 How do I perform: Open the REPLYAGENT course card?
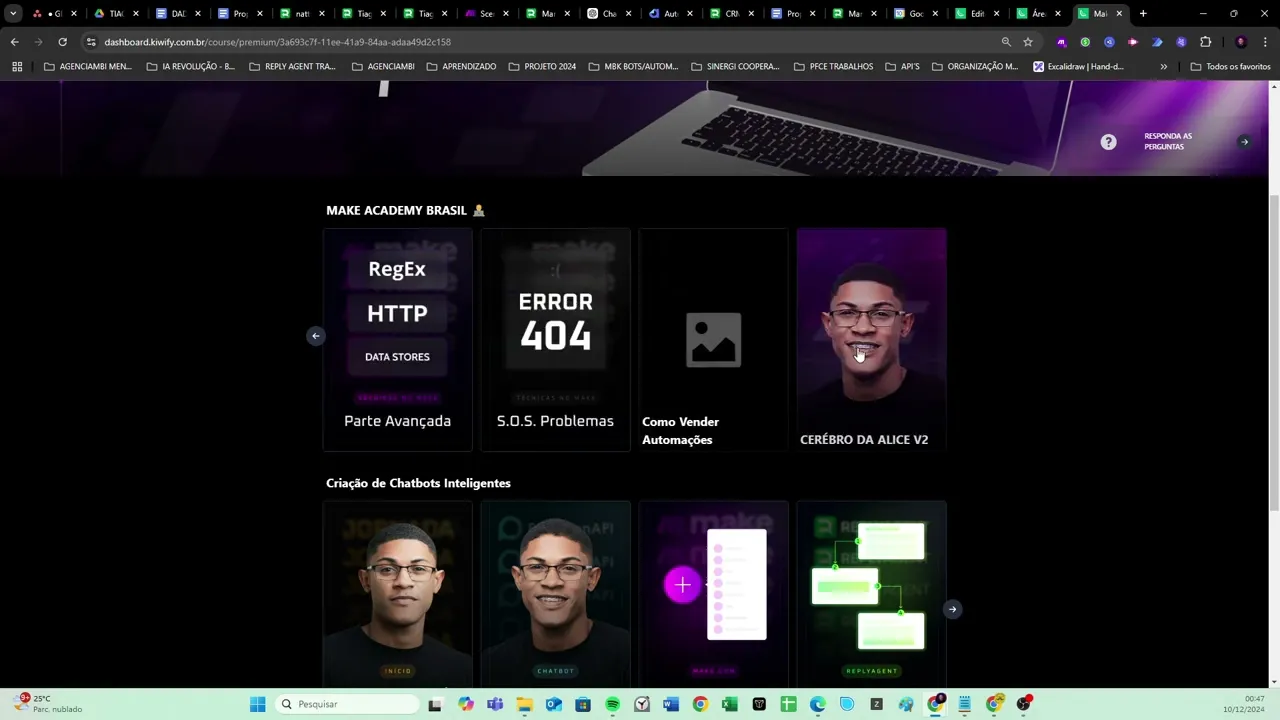point(871,594)
